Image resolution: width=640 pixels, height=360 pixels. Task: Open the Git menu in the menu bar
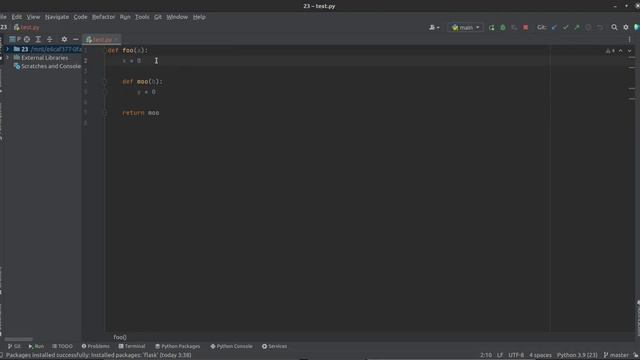tap(158, 17)
